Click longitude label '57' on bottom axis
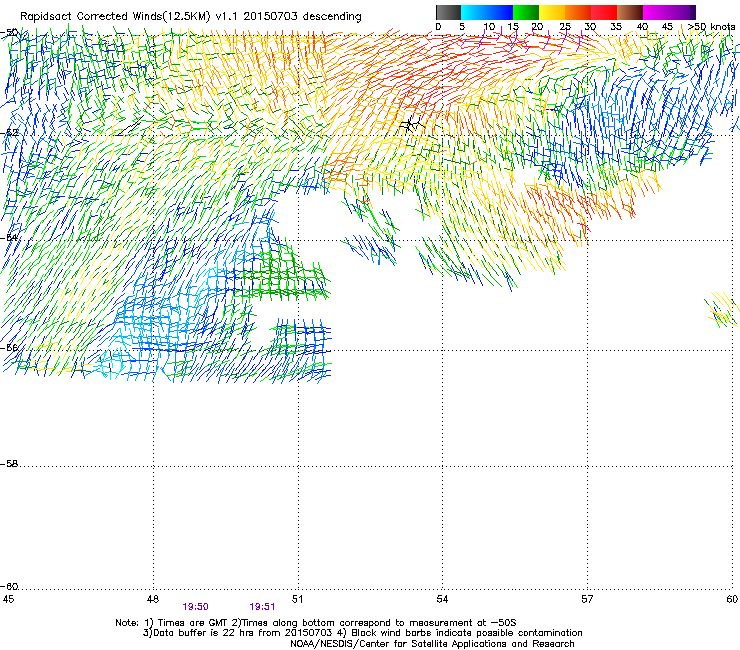This screenshot has height=650, width=740. point(587,599)
